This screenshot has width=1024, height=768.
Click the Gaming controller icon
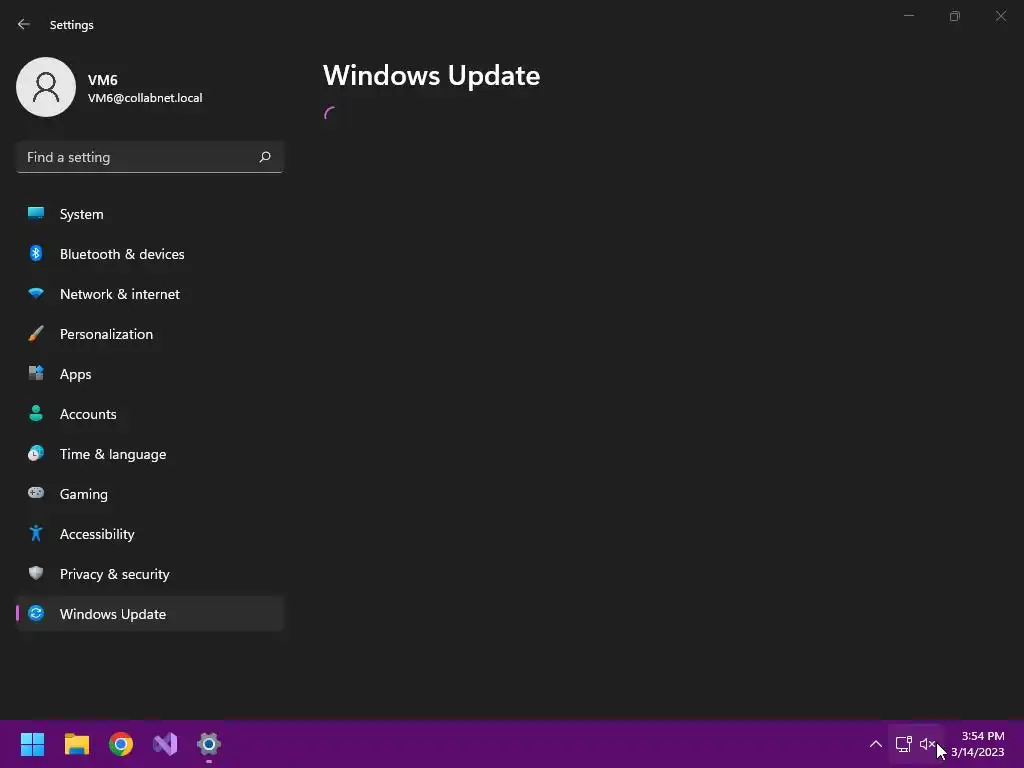click(x=36, y=493)
